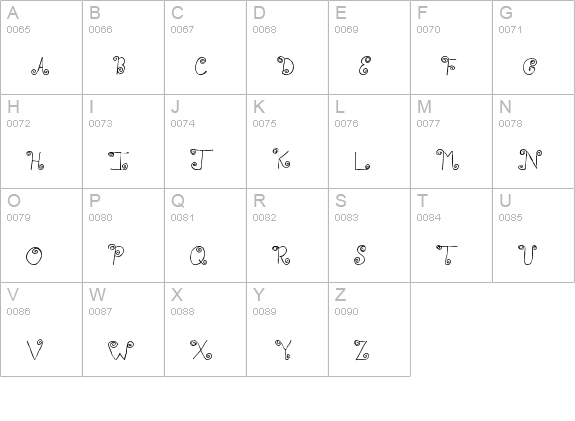Image resolution: width=575 pixels, height=421 pixels.
Task: Select the M glyph cell 0077
Action: (x=451, y=142)
